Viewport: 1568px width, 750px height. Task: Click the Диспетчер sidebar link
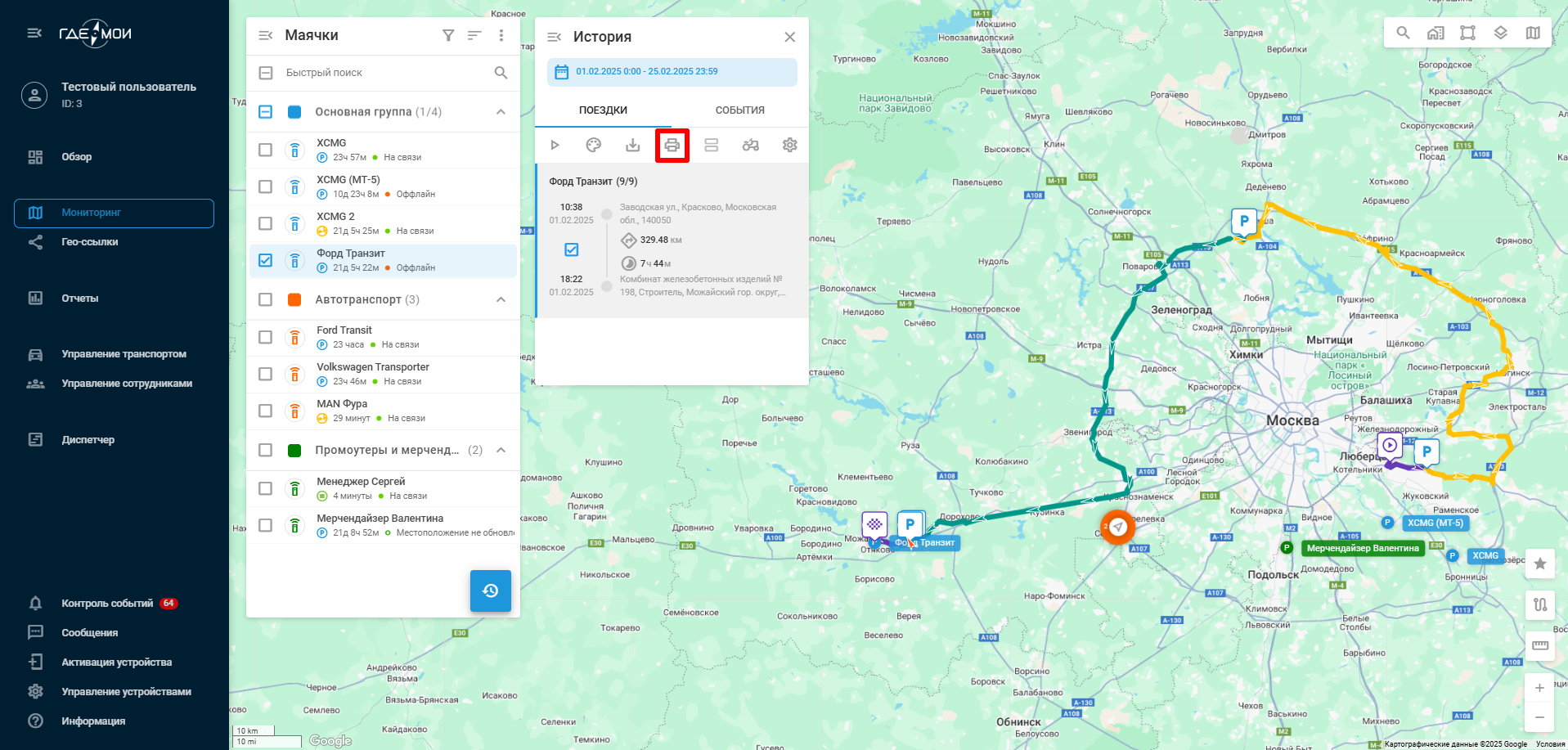pyautogui.click(x=88, y=440)
